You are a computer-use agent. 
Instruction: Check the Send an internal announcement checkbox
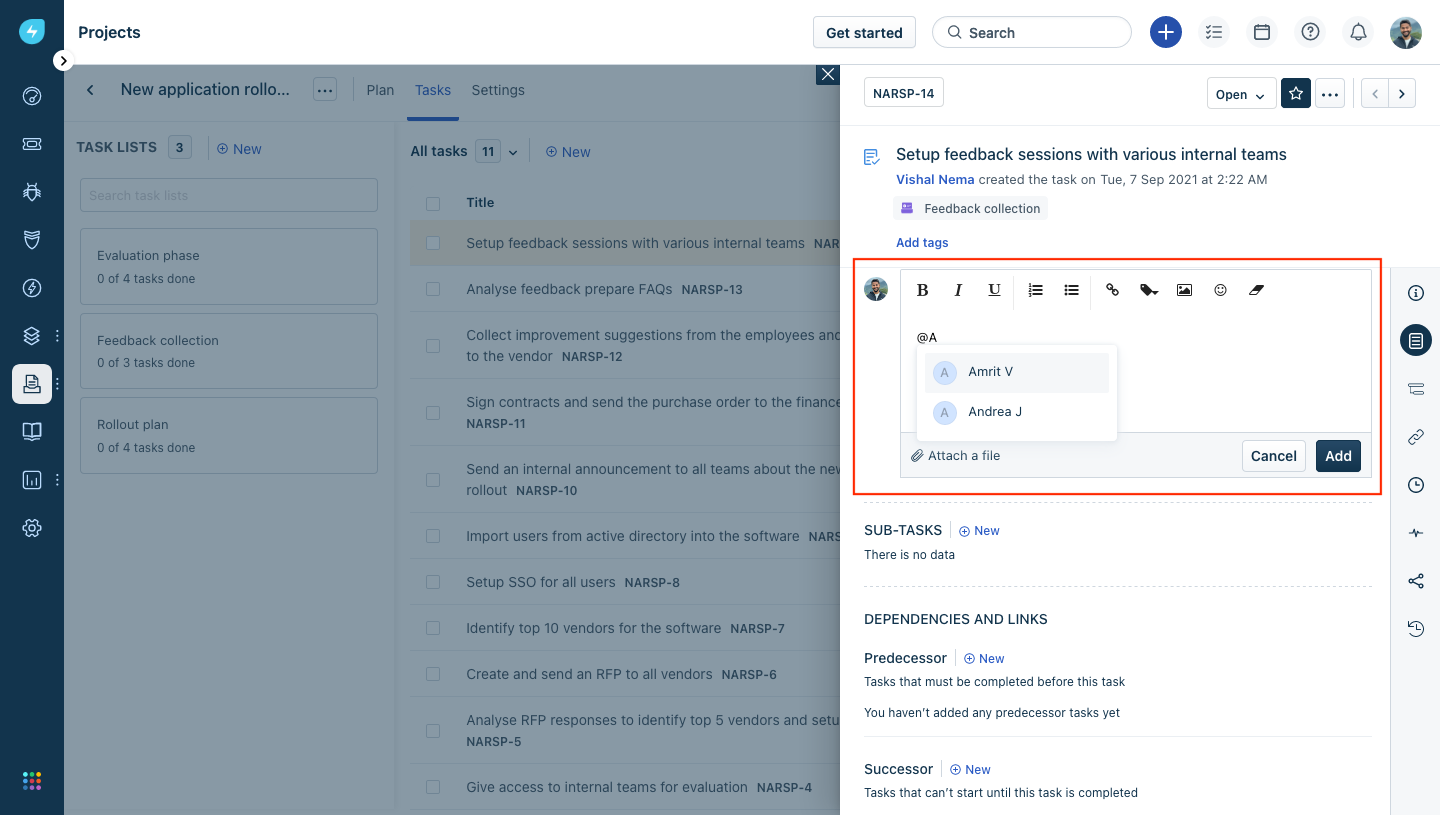pyautogui.click(x=433, y=480)
